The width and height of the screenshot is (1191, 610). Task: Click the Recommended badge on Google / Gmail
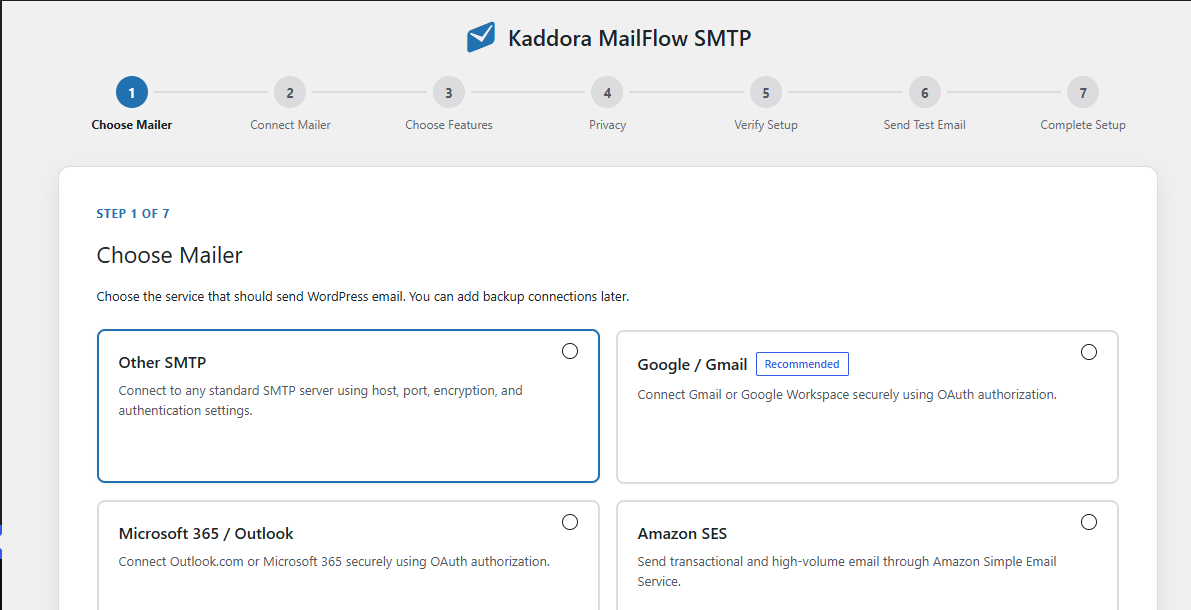click(802, 364)
